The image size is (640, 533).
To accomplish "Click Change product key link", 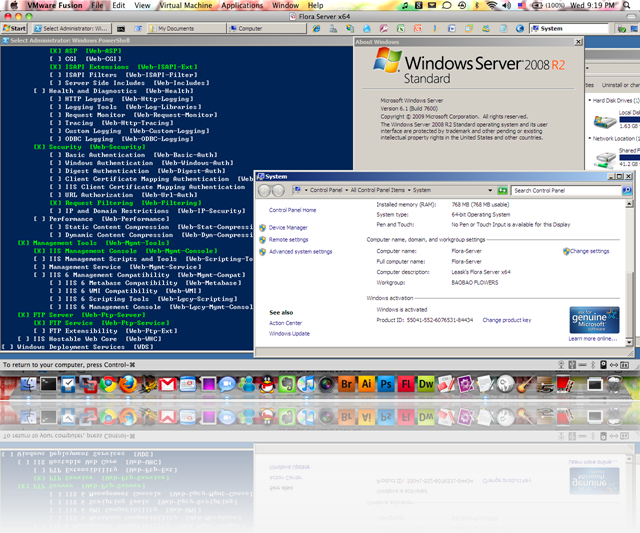I will click(507, 320).
